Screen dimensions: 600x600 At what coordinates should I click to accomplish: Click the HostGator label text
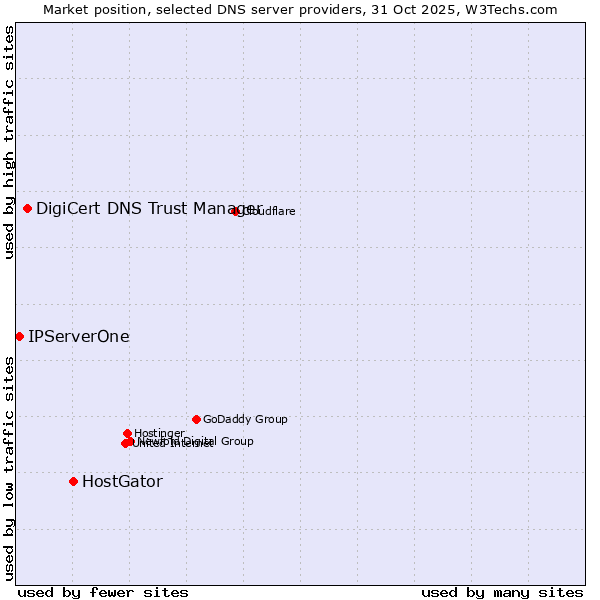[122, 481]
